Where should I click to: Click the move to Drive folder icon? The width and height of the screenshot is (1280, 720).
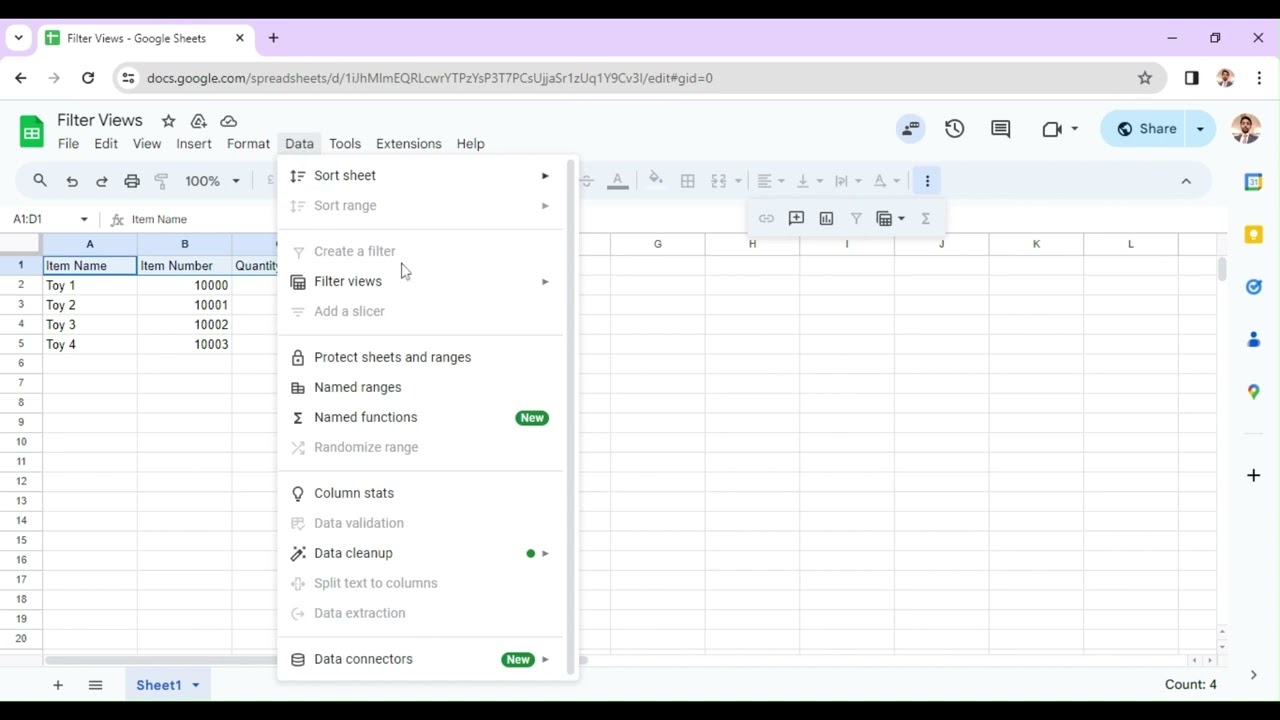tap(198, 121)
